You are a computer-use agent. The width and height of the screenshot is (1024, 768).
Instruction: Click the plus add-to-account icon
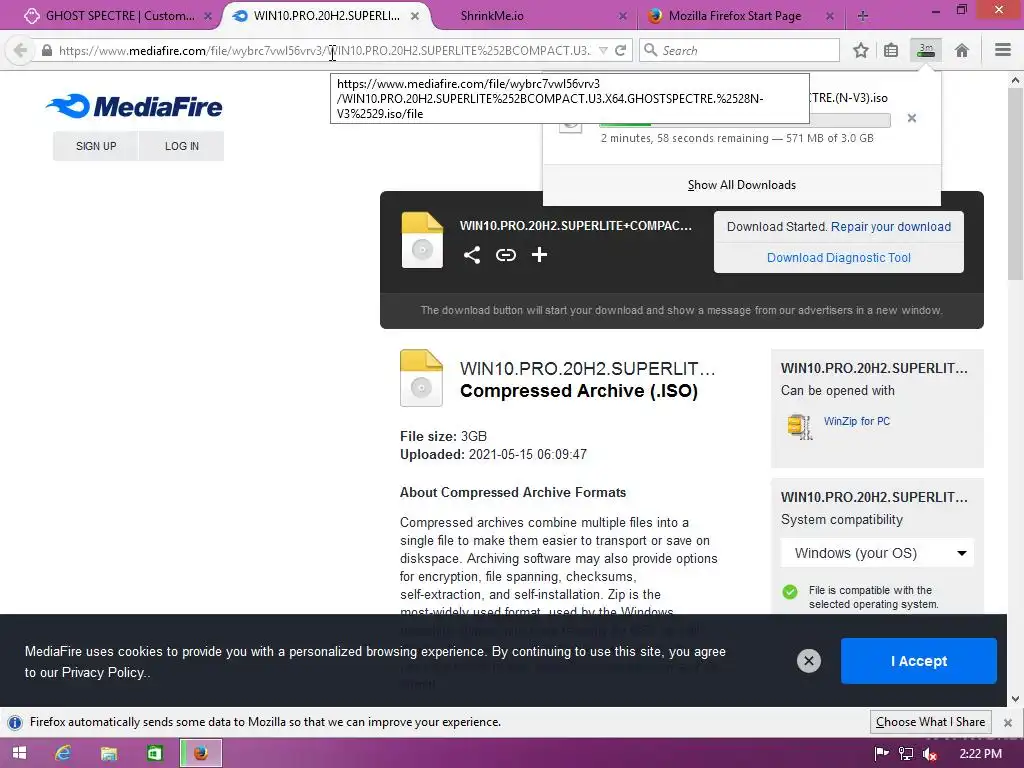(539, 255)
